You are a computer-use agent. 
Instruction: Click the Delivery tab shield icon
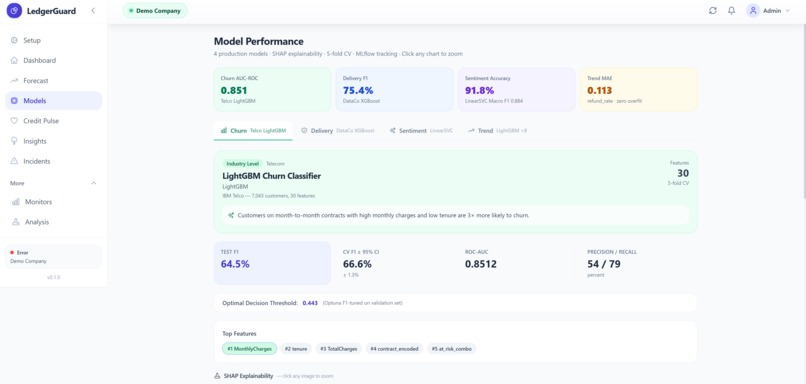tap(304, 131)
